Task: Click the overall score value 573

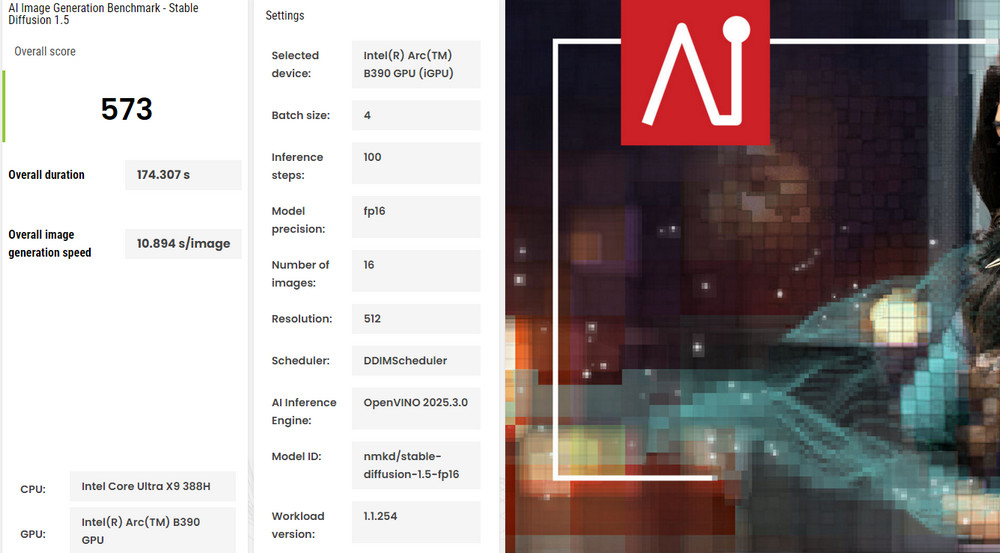Action: (x=127, y=109)
